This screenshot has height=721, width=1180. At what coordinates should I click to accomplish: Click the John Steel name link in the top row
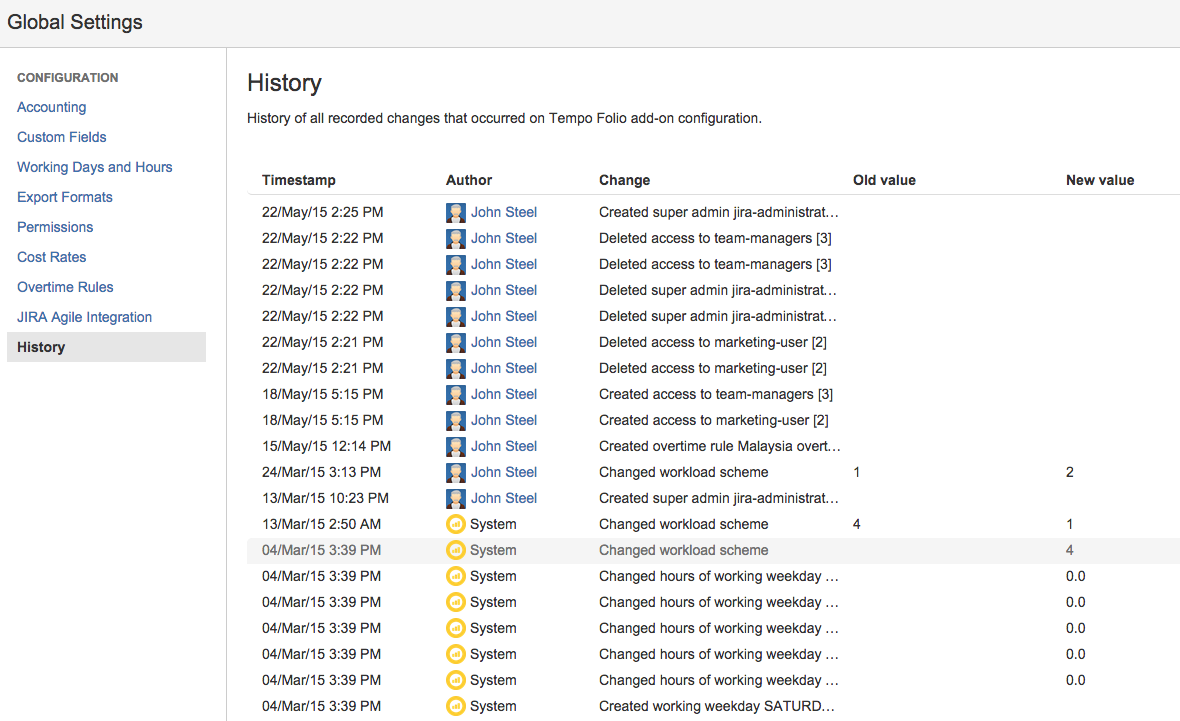pos(504,212)
